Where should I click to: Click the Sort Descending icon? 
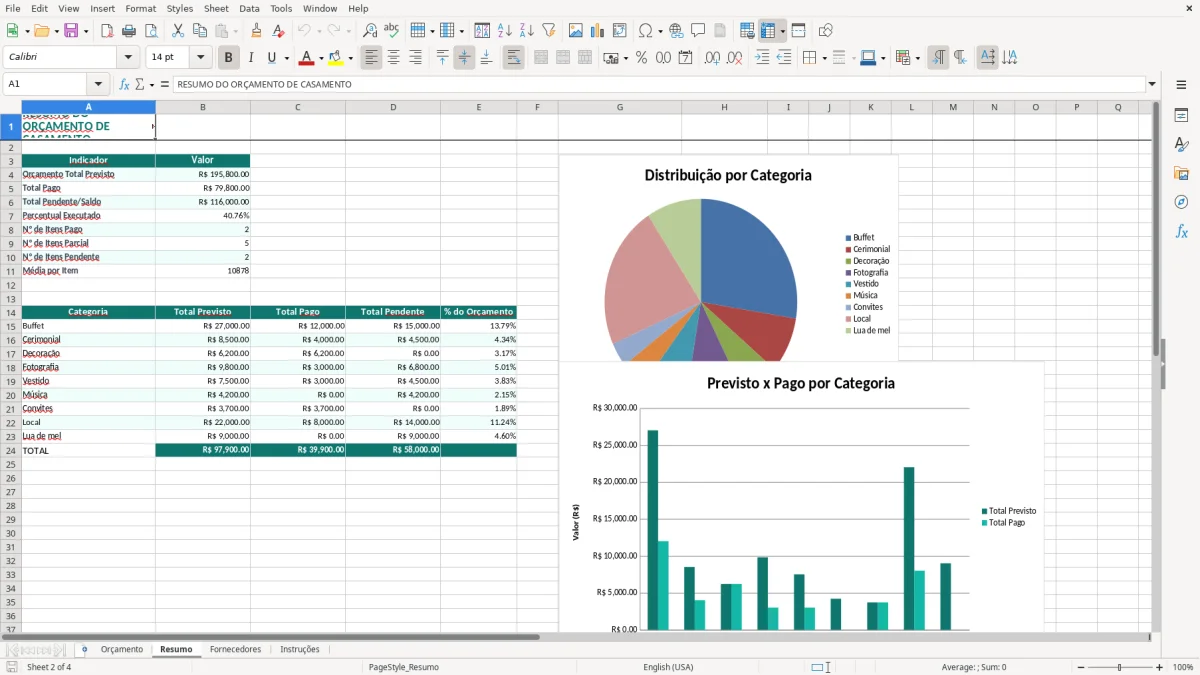point(527,31)
